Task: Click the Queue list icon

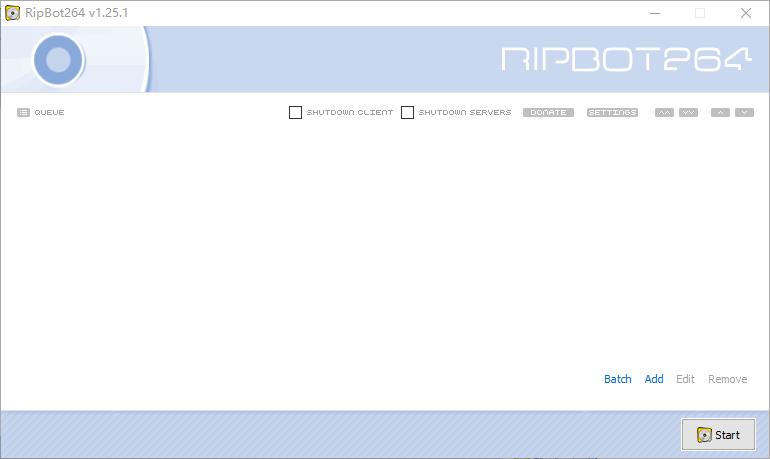Action: click(x=24, y=112)
